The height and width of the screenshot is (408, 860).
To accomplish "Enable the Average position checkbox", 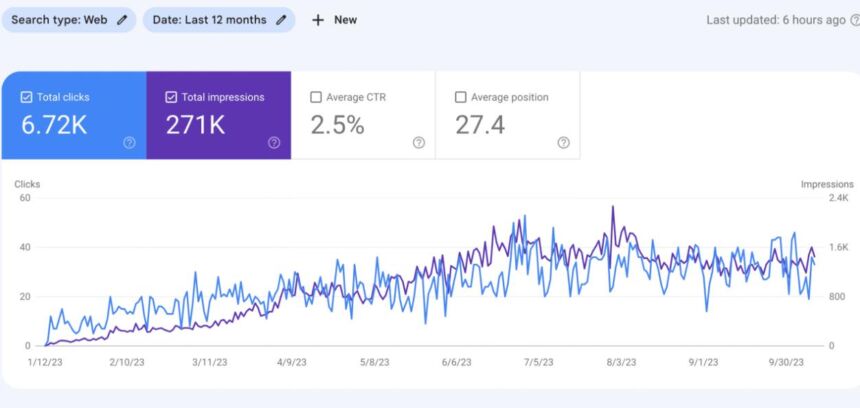I will (x=460, y=97).
